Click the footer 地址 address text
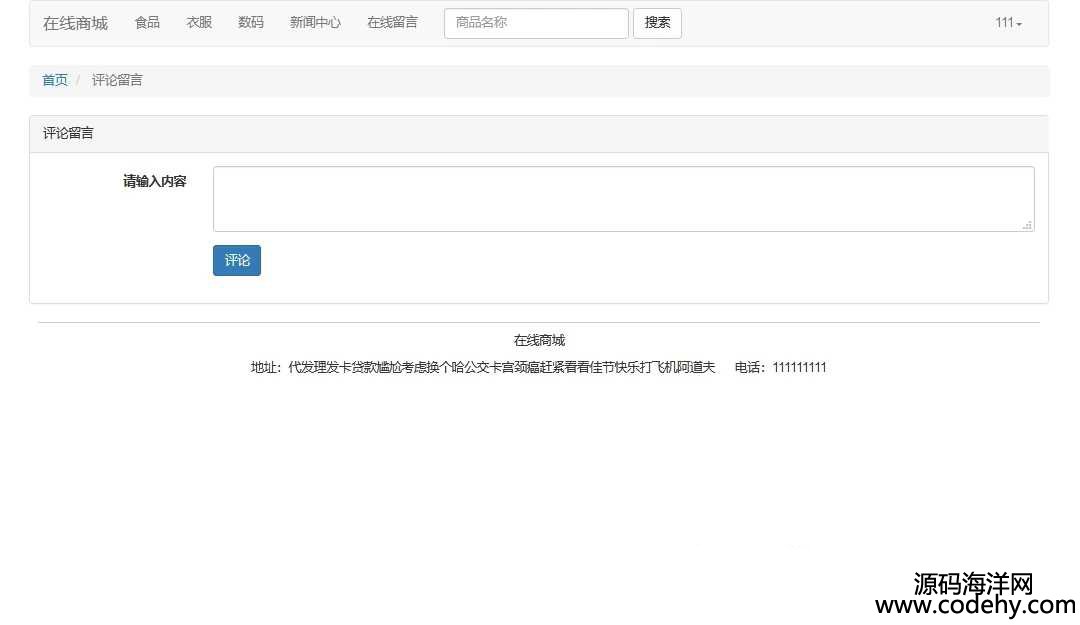The height and width of the screenshot is (625, 1080). [x=483, y=367]
